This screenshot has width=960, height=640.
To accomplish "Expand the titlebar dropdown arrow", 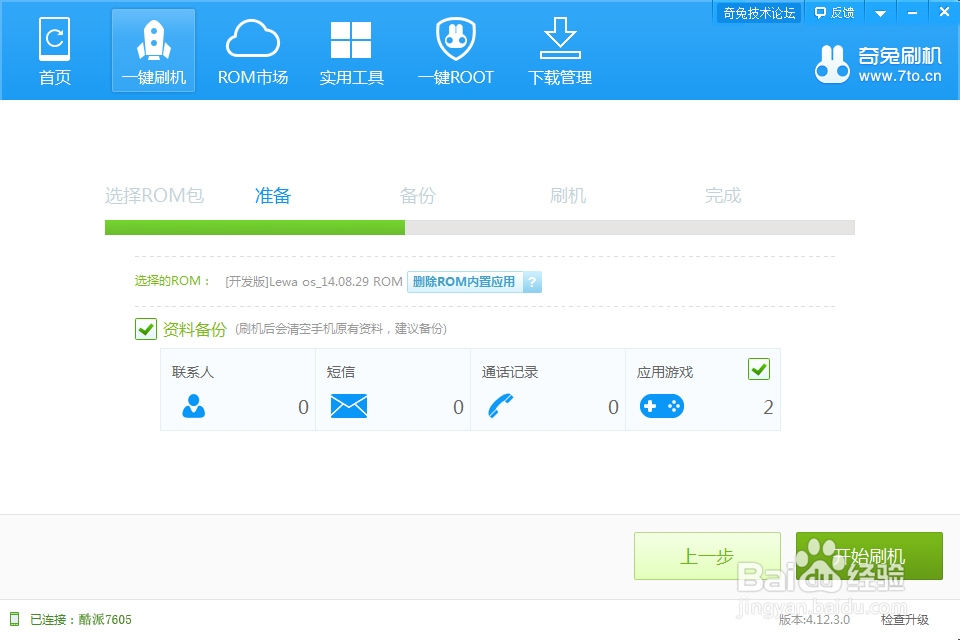I will 879,12.
